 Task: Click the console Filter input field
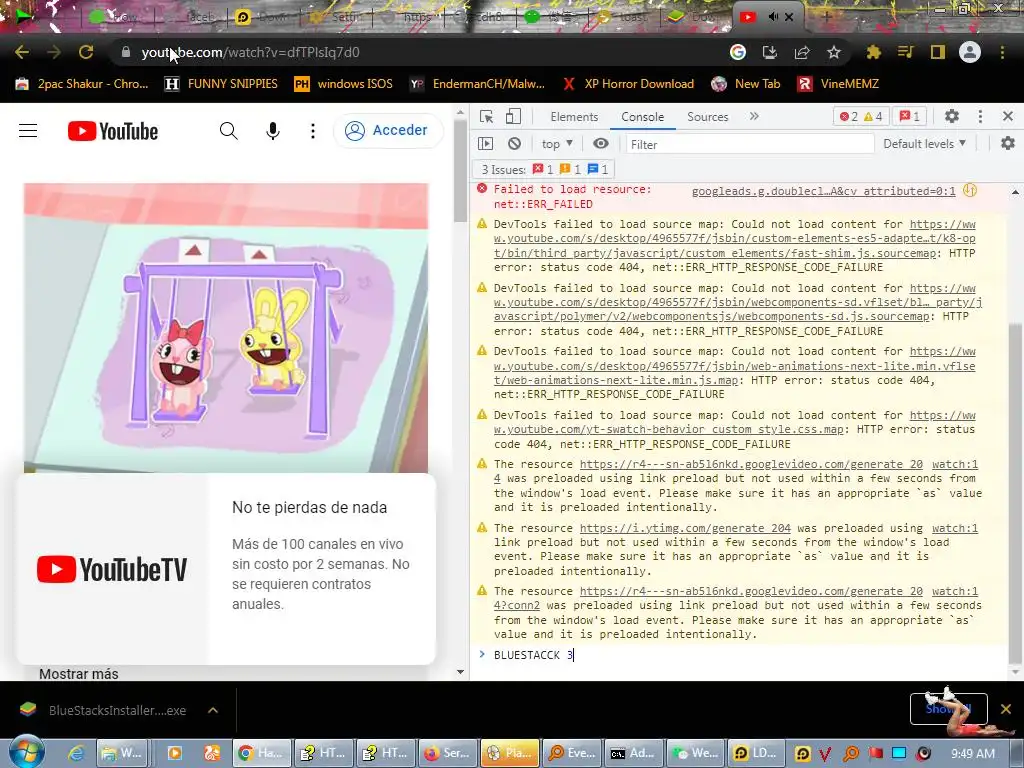[x=749, y=144]
